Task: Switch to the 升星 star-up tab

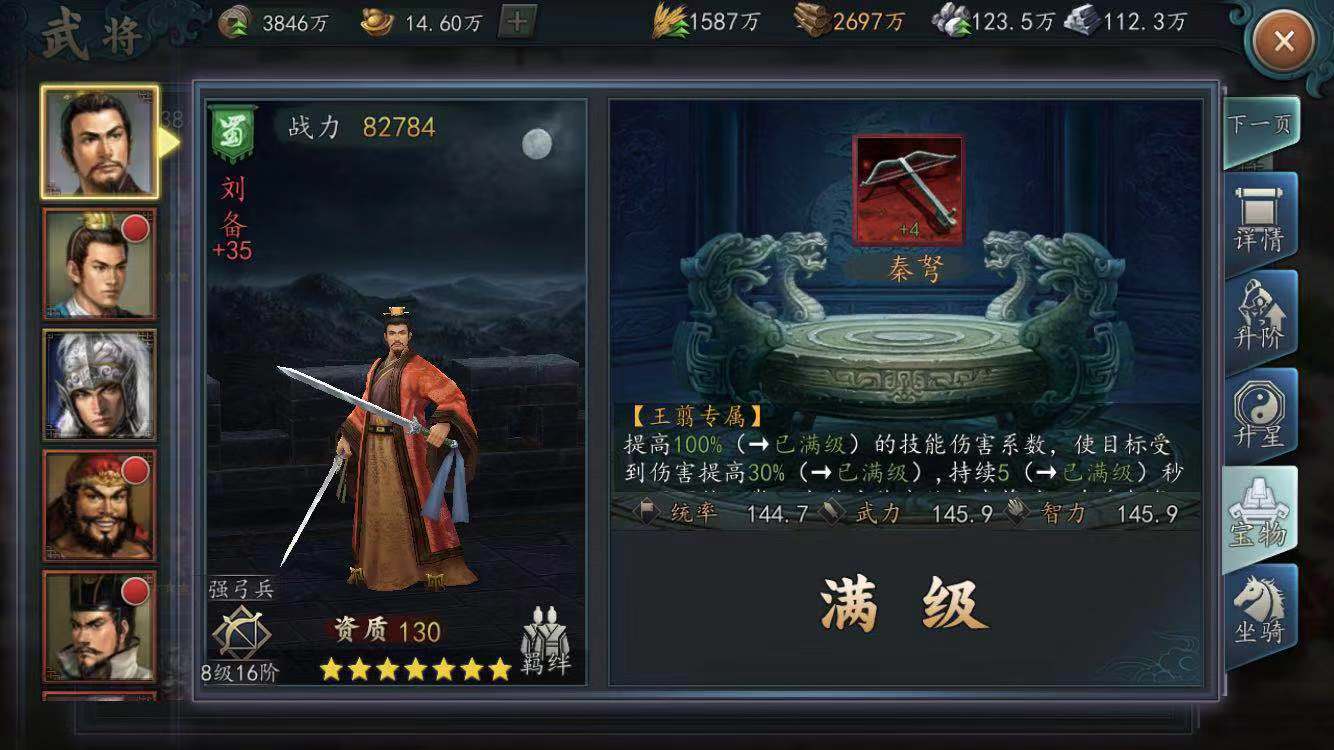Action: pos(1259,413)
